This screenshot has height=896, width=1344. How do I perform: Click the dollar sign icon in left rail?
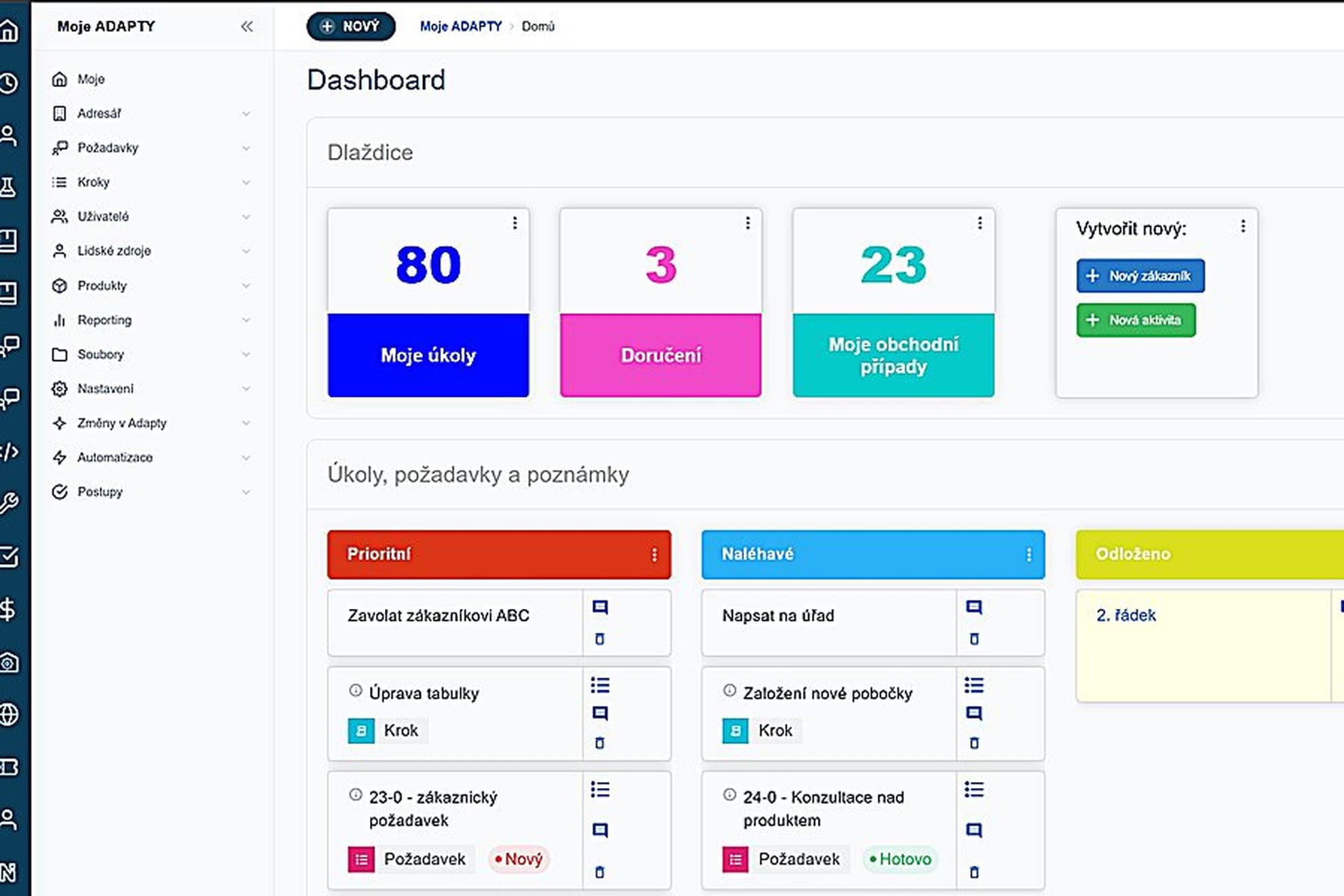point(7,609)
